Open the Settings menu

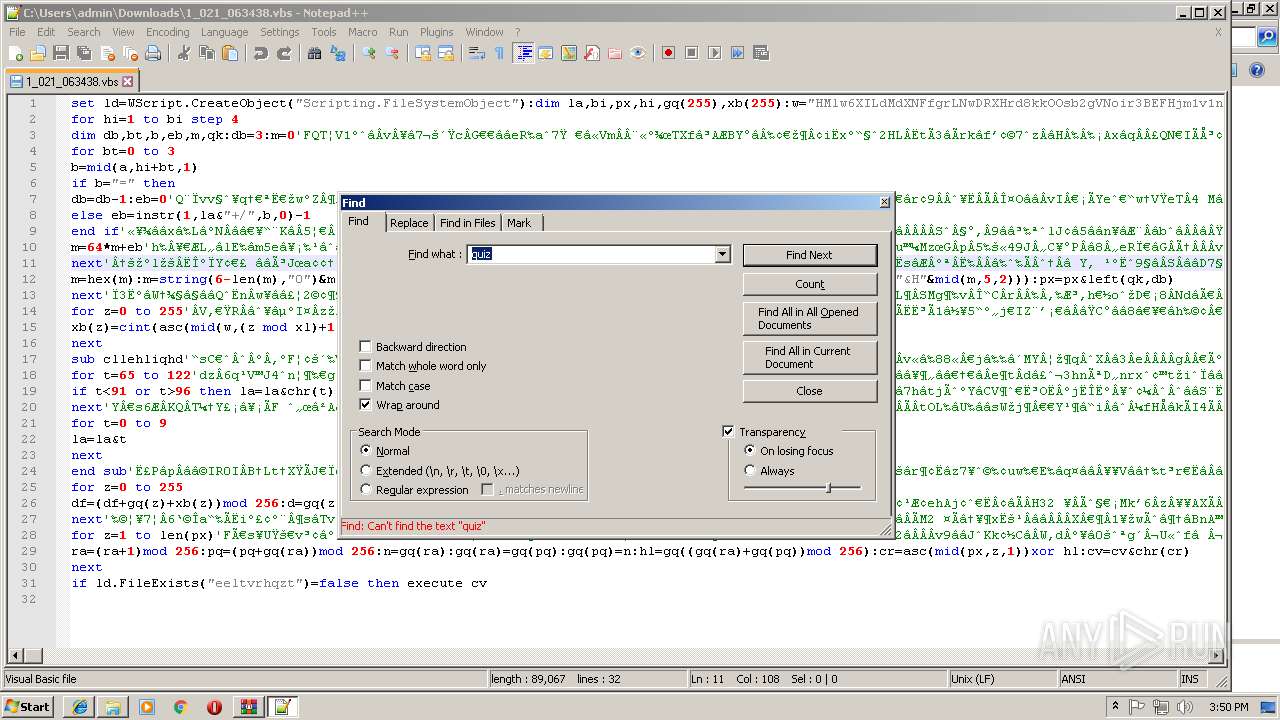tap(279, 32)
